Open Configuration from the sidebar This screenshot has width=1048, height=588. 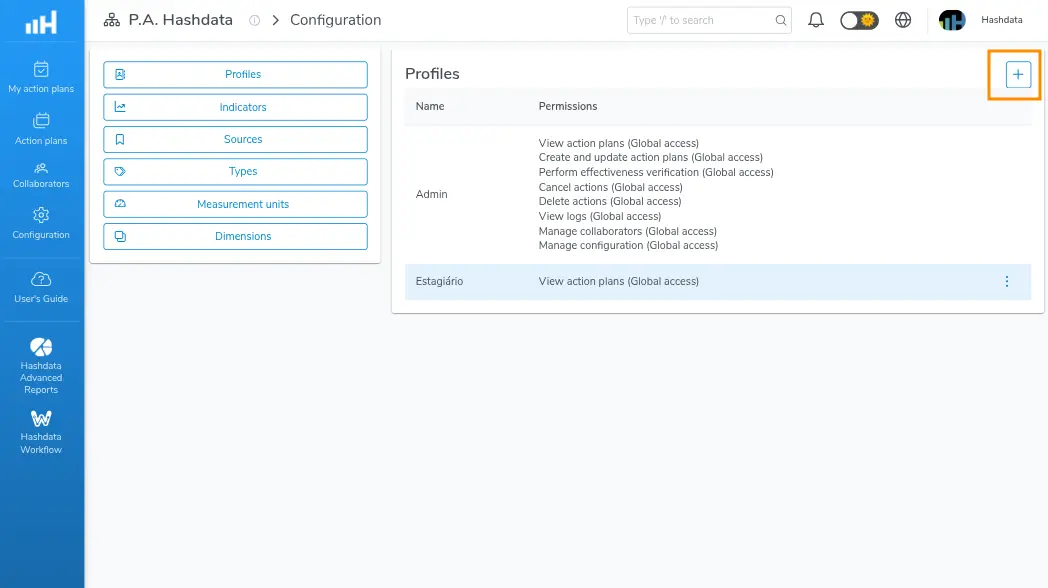click(x=41, y=223)
